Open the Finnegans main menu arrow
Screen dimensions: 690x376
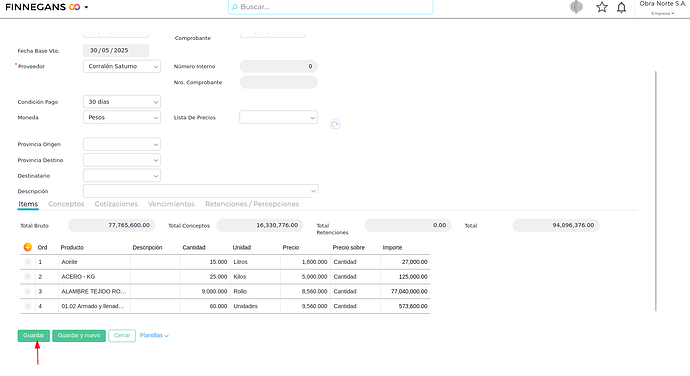coord(86,7)
